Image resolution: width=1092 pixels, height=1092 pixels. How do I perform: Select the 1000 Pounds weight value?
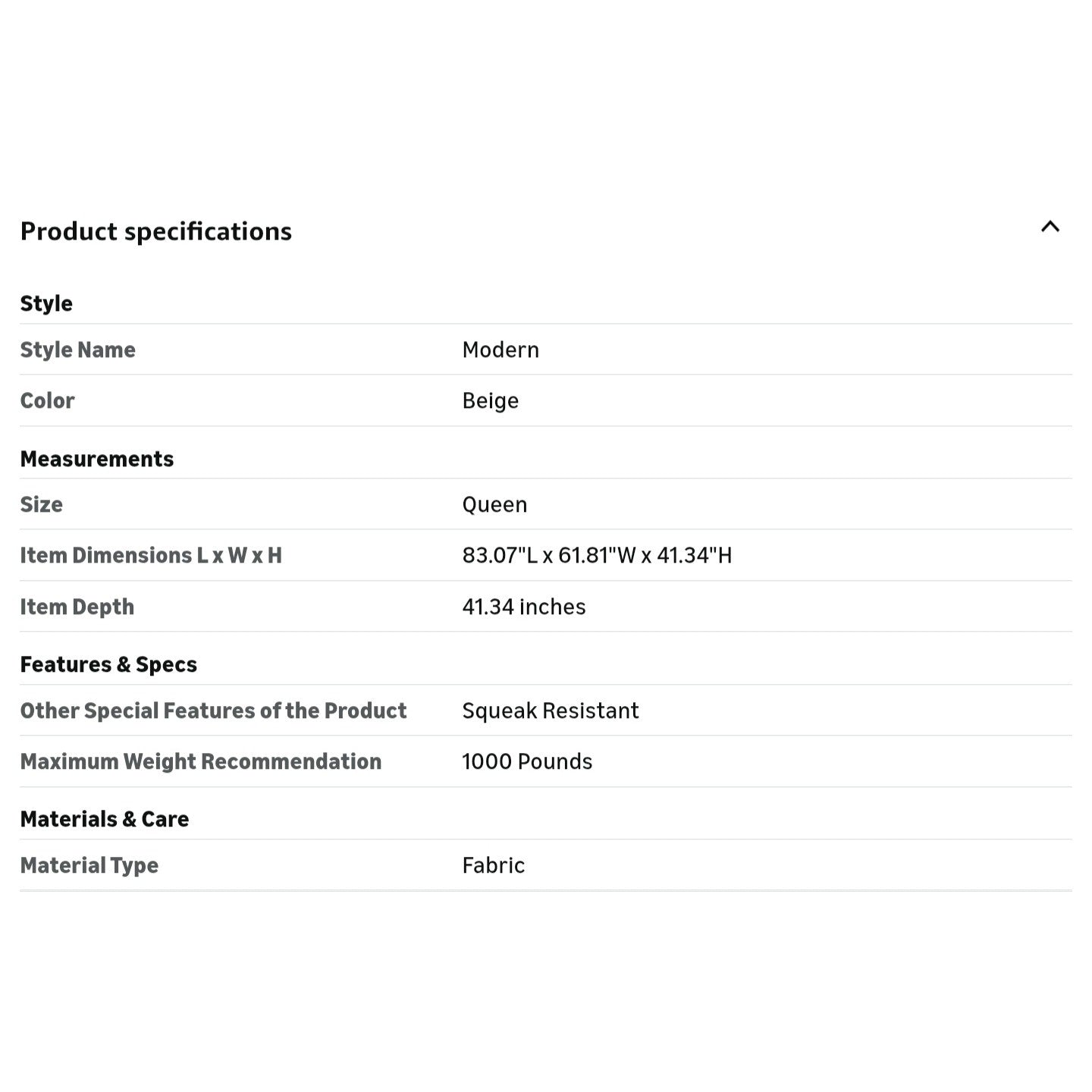click(x=527, y=761)
